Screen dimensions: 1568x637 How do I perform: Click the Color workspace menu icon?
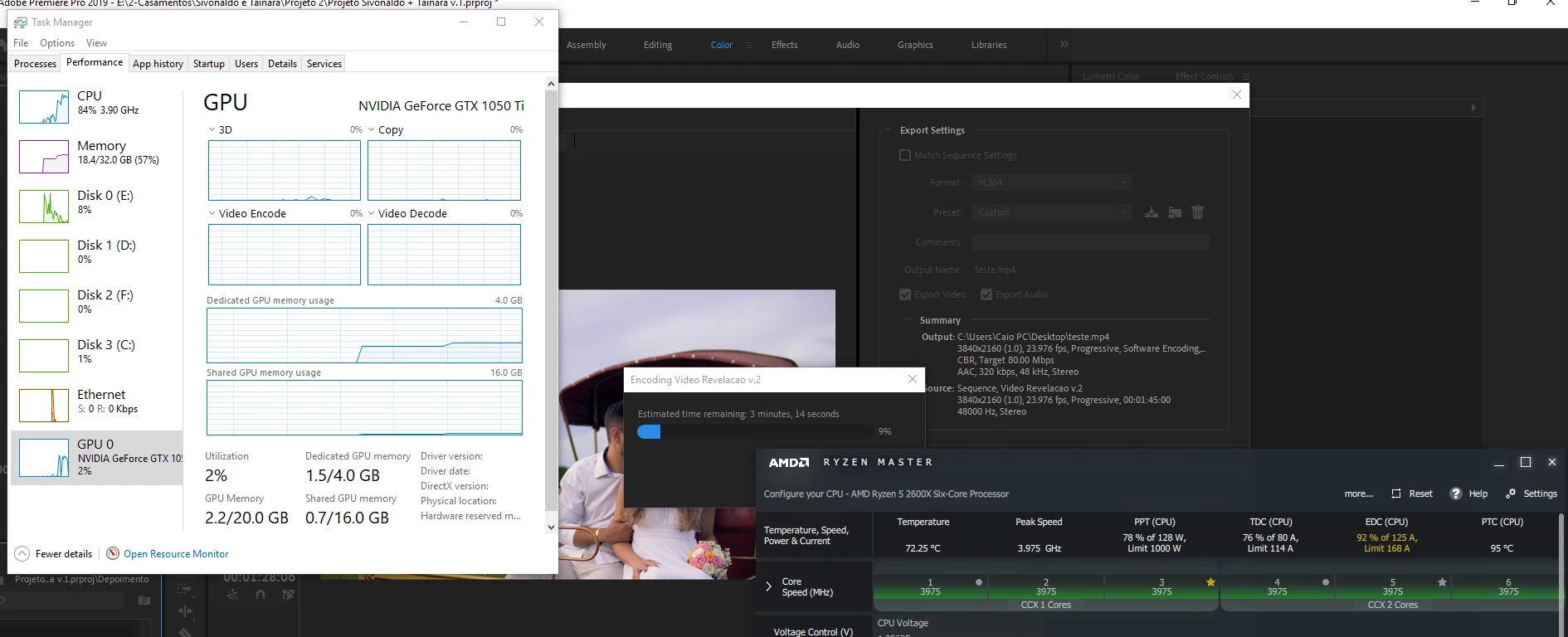(749, 45)
